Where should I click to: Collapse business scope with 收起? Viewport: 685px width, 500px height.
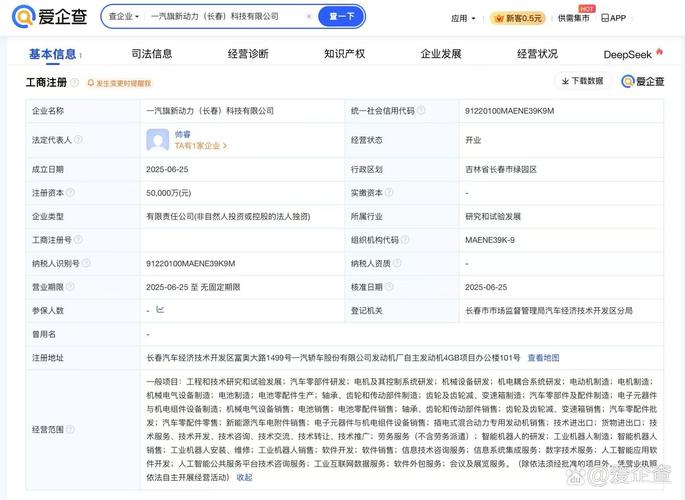point(244,477)
